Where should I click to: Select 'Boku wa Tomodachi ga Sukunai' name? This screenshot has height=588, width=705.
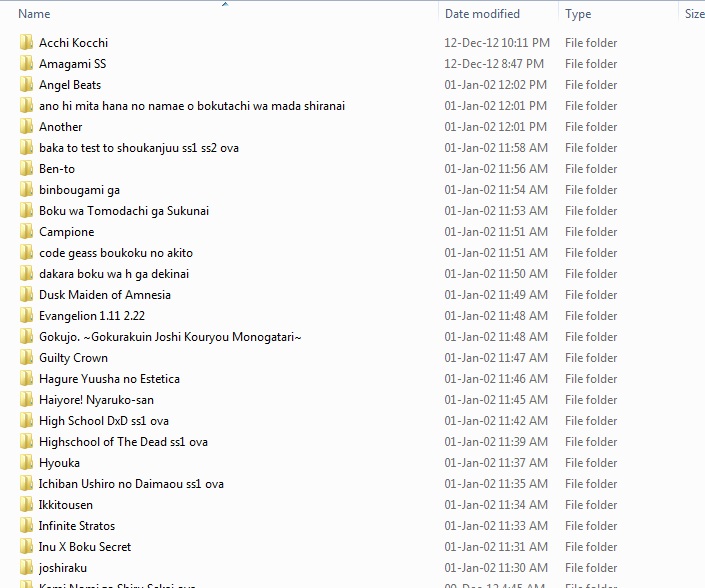click(x=124, y=211)
